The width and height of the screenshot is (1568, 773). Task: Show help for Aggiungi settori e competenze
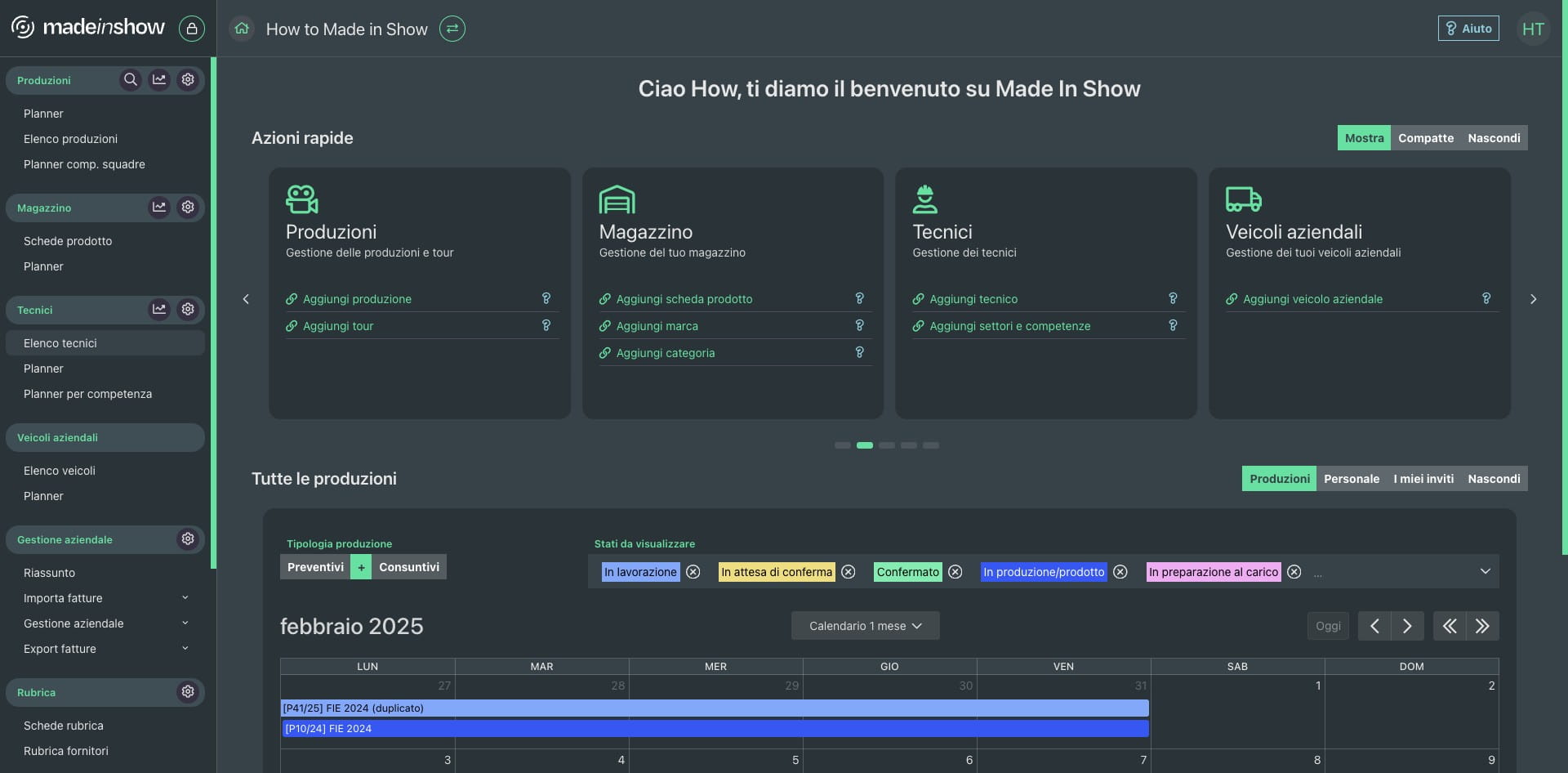pos(1173,325)
